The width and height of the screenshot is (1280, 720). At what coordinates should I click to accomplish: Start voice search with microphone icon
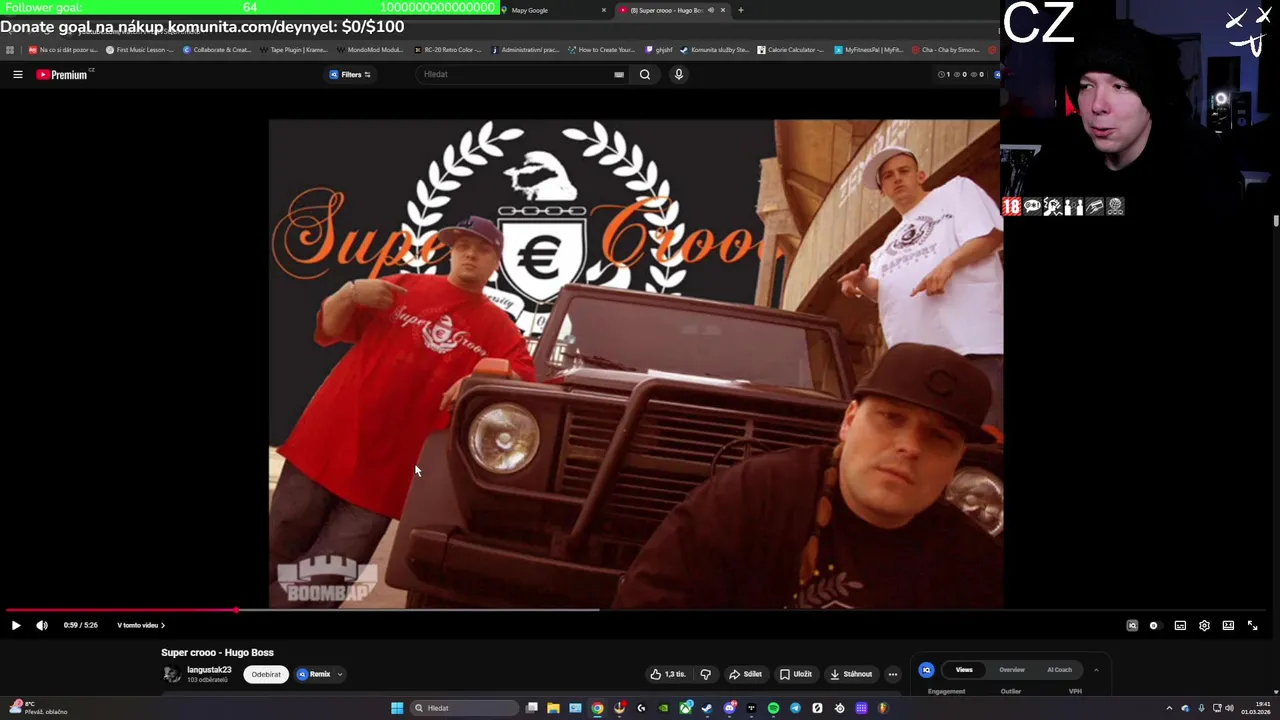(x=678, y=74)
